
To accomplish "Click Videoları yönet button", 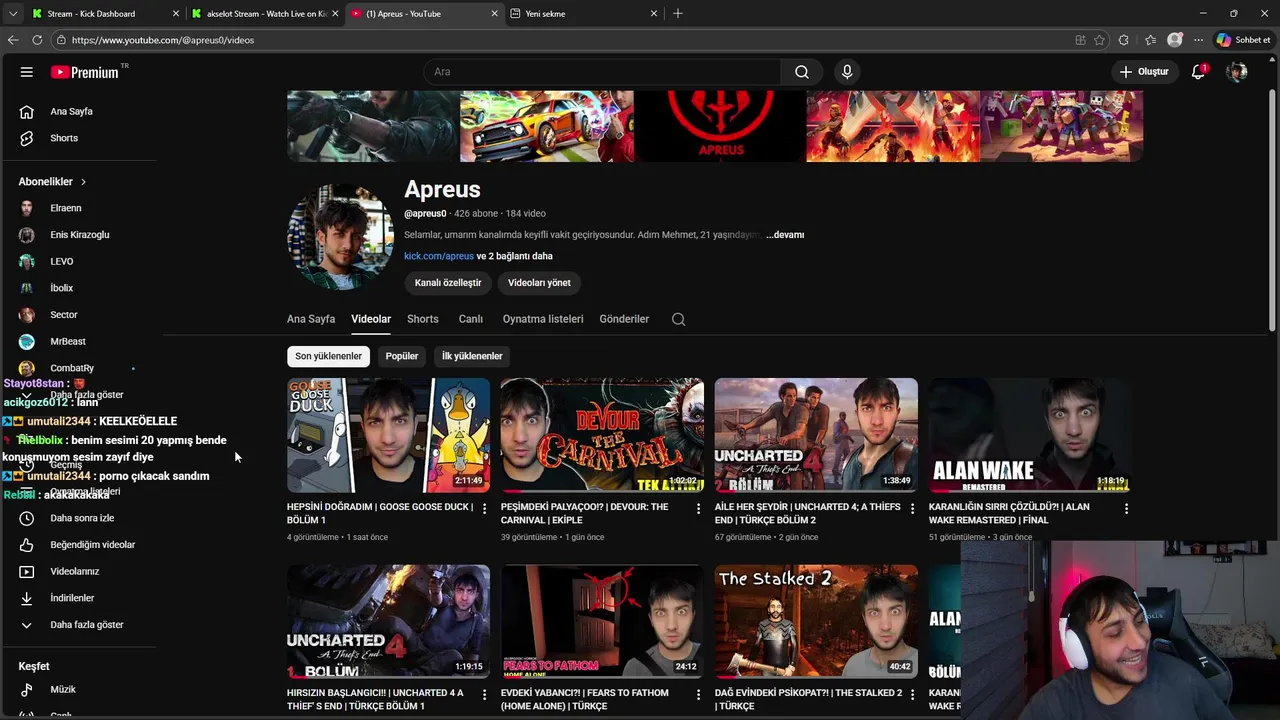I will pyautogui.click(x=539, y=283).
